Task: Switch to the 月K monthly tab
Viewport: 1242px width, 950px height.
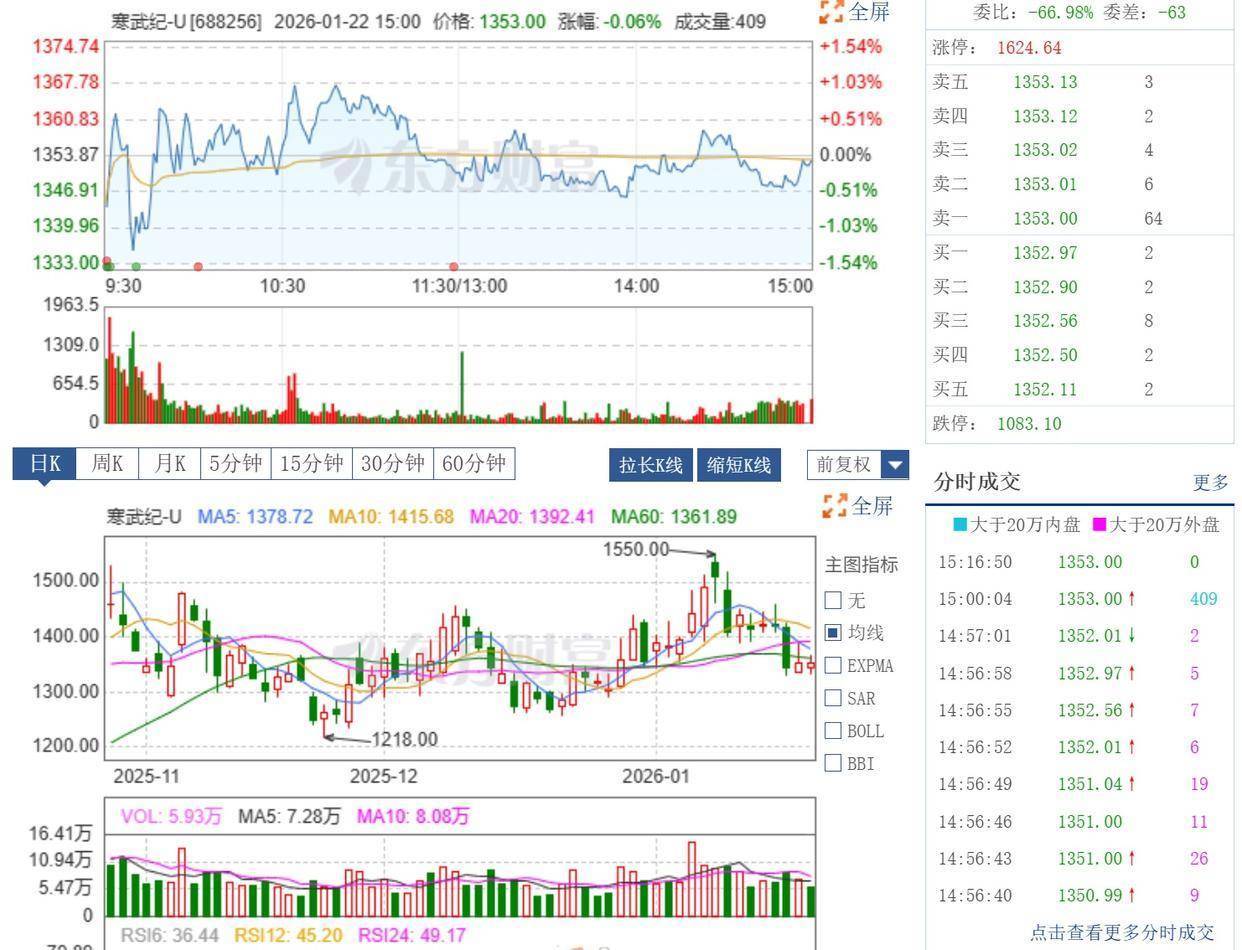Action: tap(169, 464)
